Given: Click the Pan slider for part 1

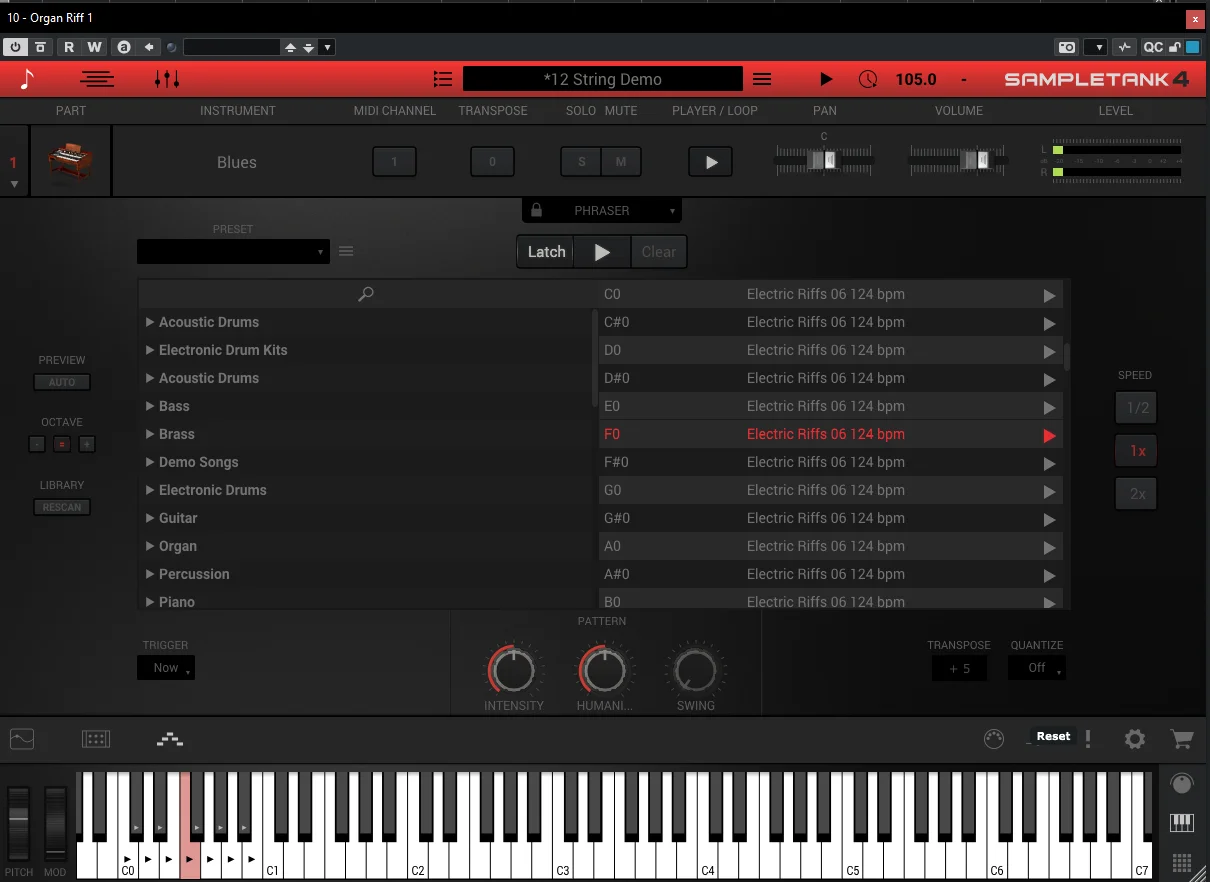Looking at the screenshot, I should pos(824,160).
